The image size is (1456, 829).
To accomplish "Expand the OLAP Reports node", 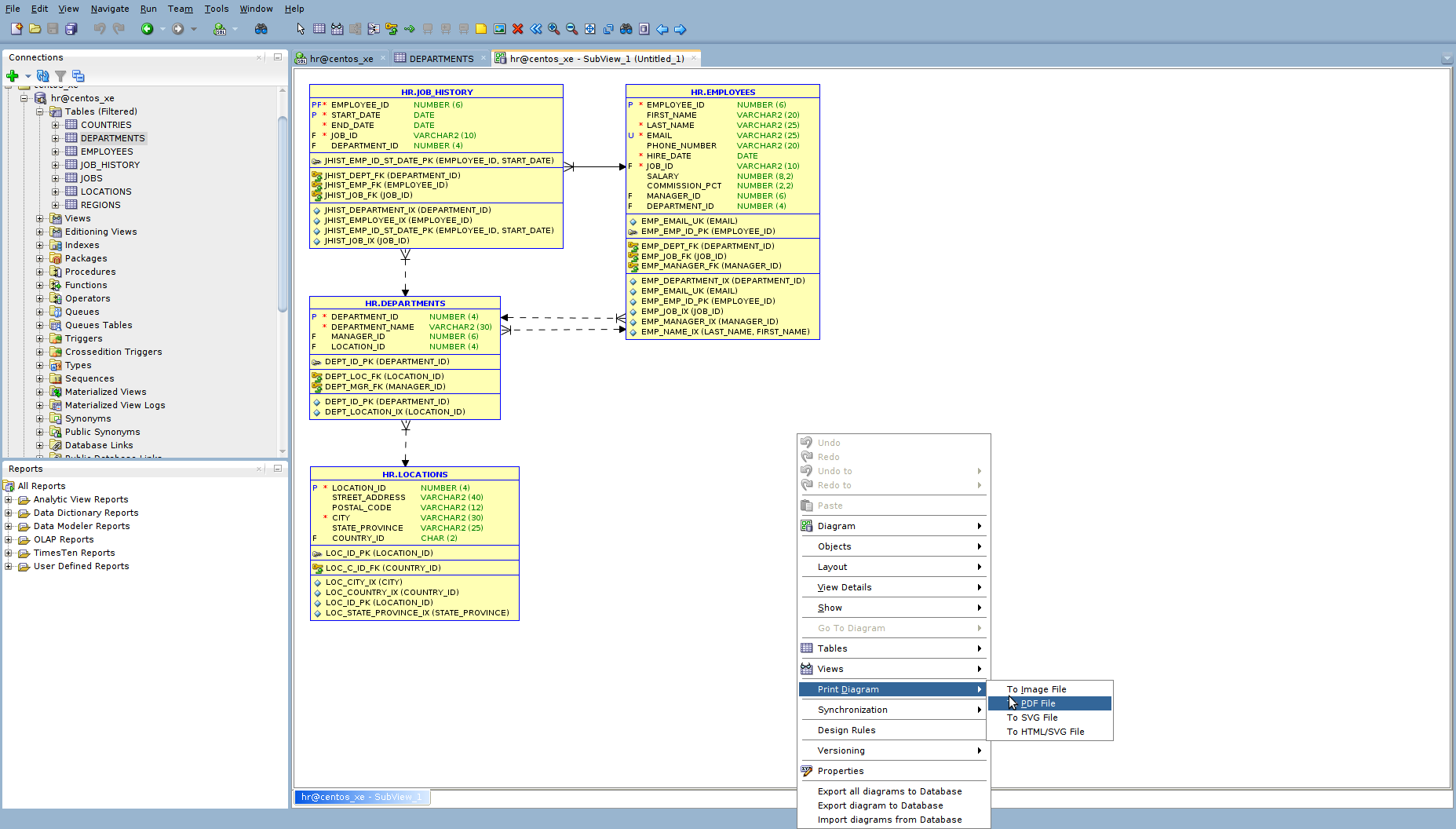I will pyautogui.click(x=9, y=539).
